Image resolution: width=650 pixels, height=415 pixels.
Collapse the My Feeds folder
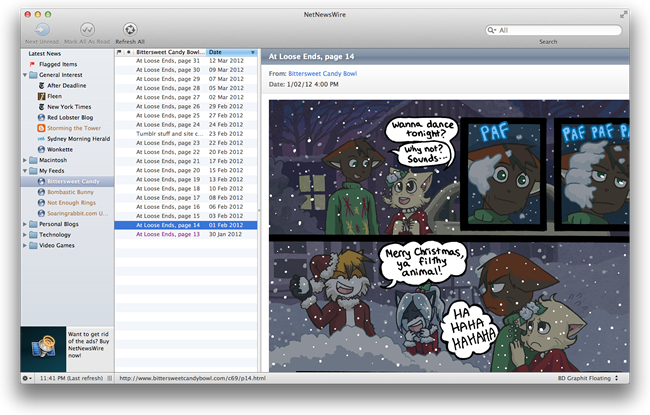click(25, 171)
